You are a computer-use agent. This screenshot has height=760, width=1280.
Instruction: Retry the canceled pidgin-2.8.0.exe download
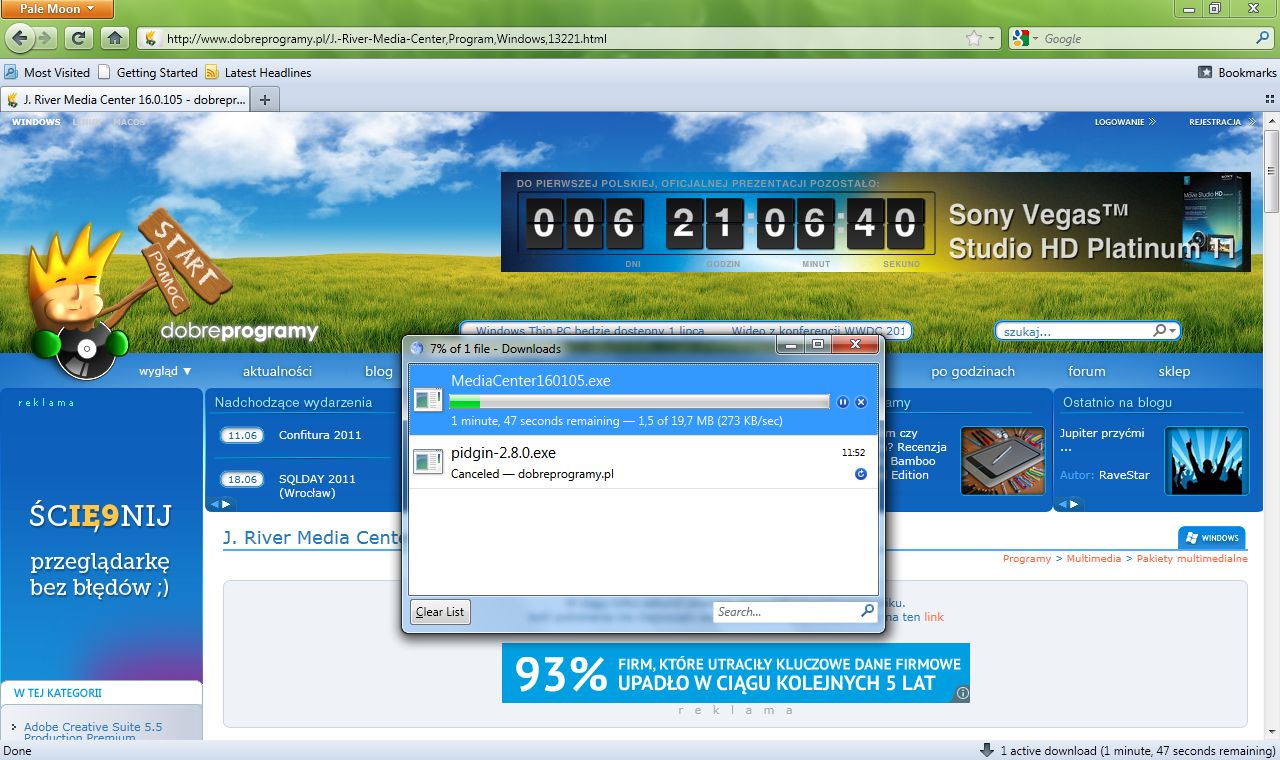click(x=861, y=474)
